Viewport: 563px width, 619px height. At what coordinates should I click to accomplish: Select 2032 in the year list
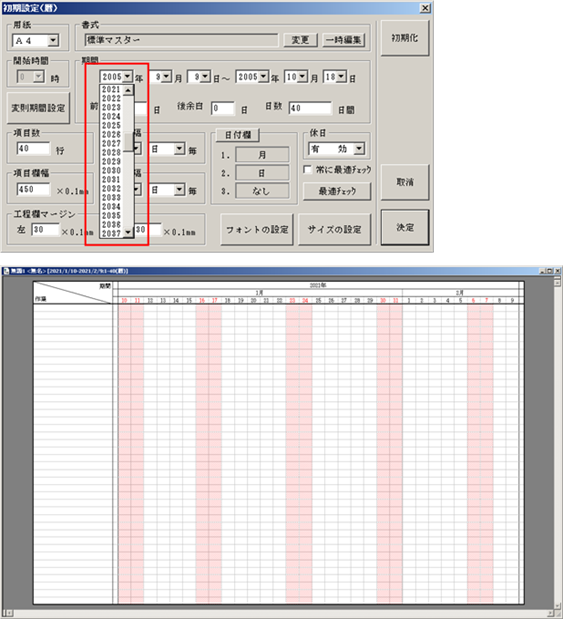tap(111, 189)
